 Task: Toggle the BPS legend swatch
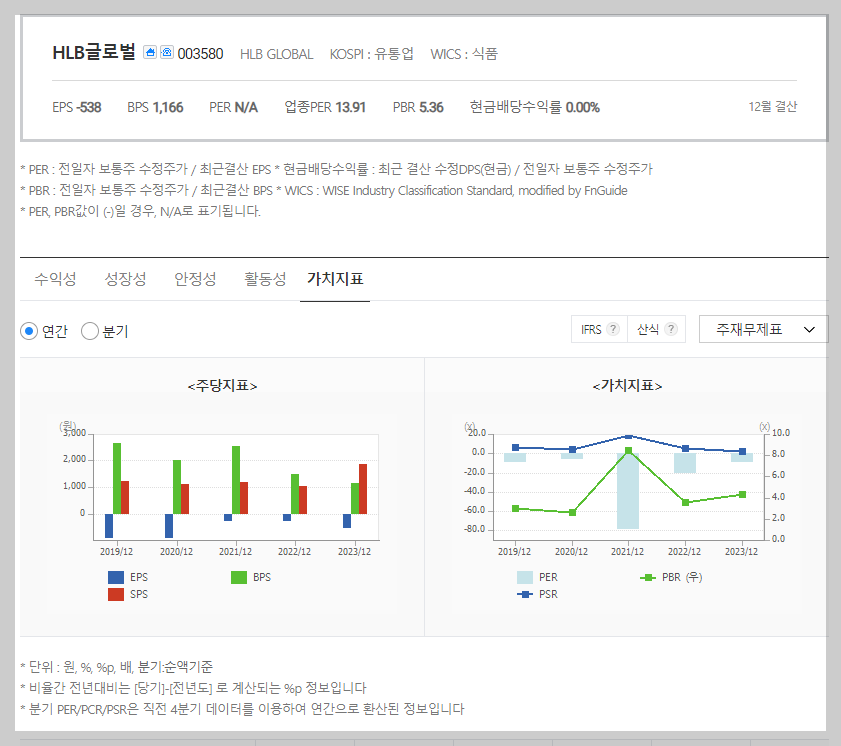click(239, 577)
